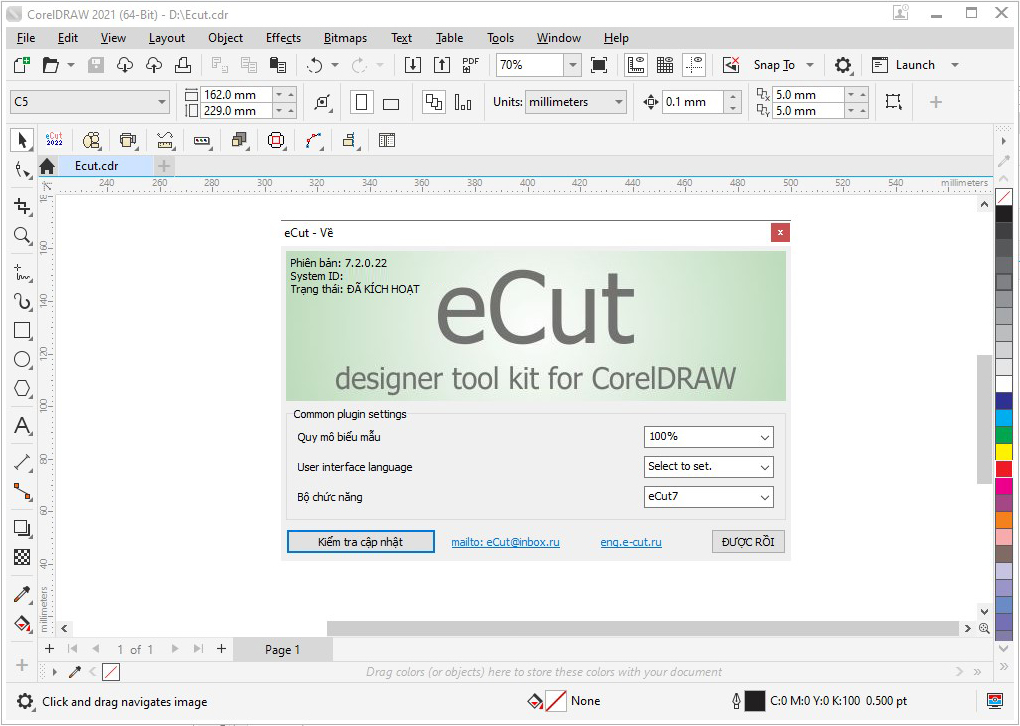Select the Transparency tool
Viewport: 1020px width, 726px height.
(x=22, y=557)
